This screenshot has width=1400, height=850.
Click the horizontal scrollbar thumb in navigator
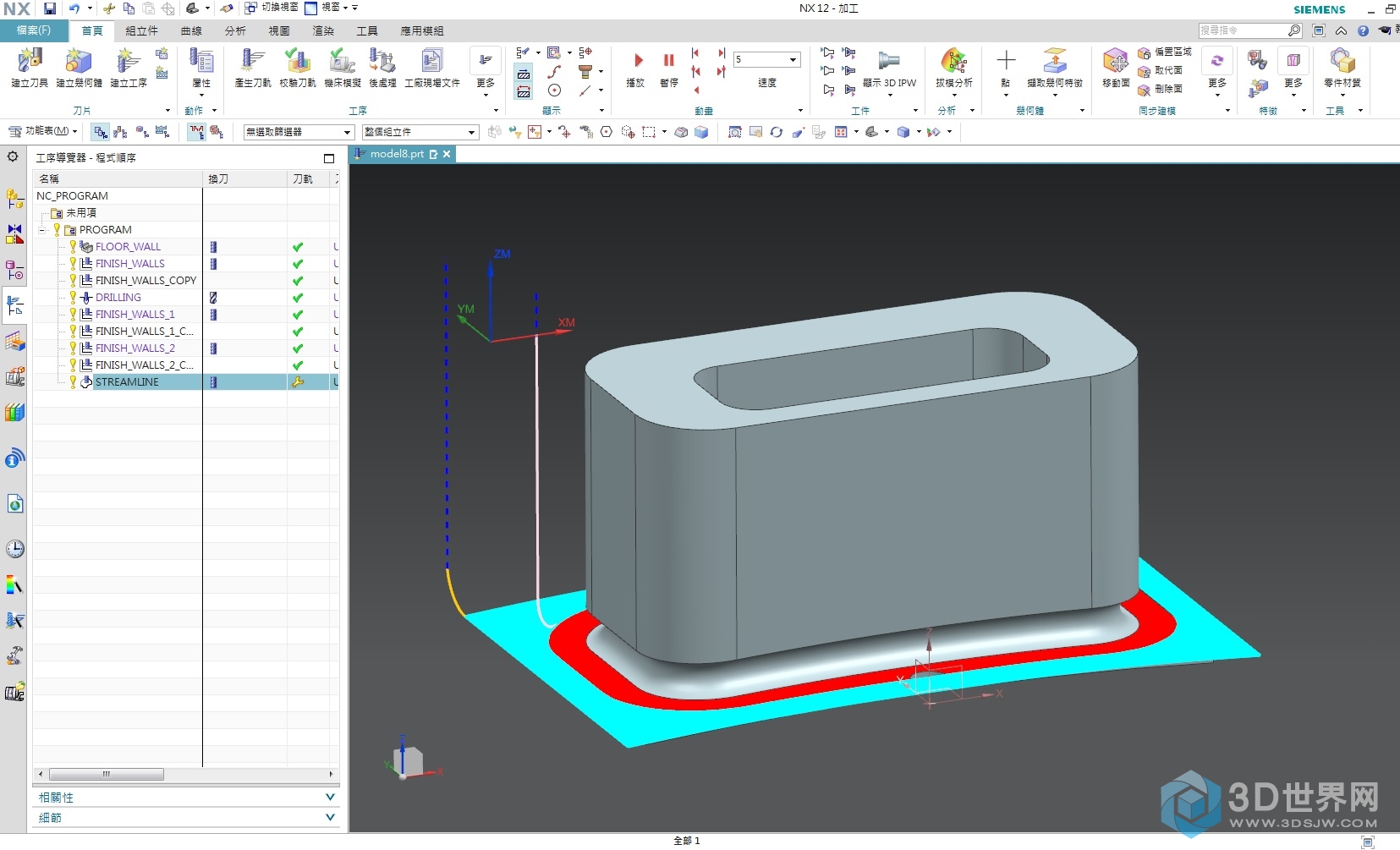click(x=107, y=774)
